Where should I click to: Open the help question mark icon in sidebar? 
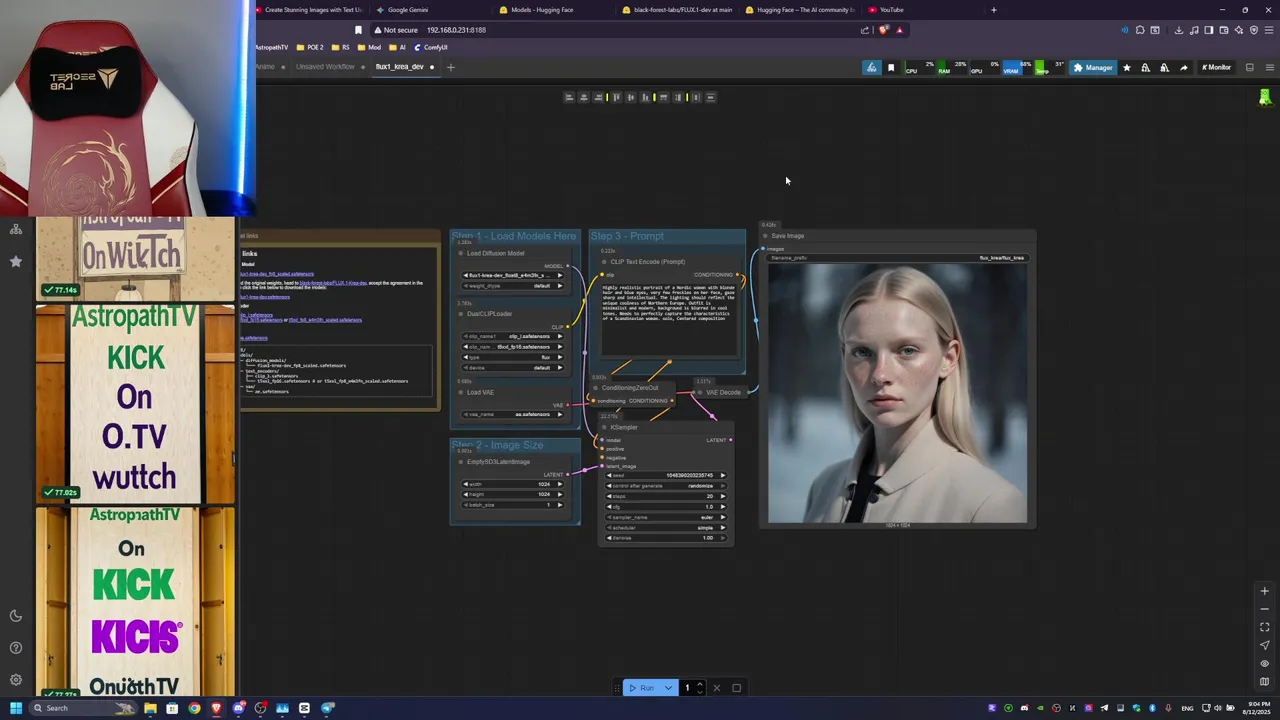15,648
